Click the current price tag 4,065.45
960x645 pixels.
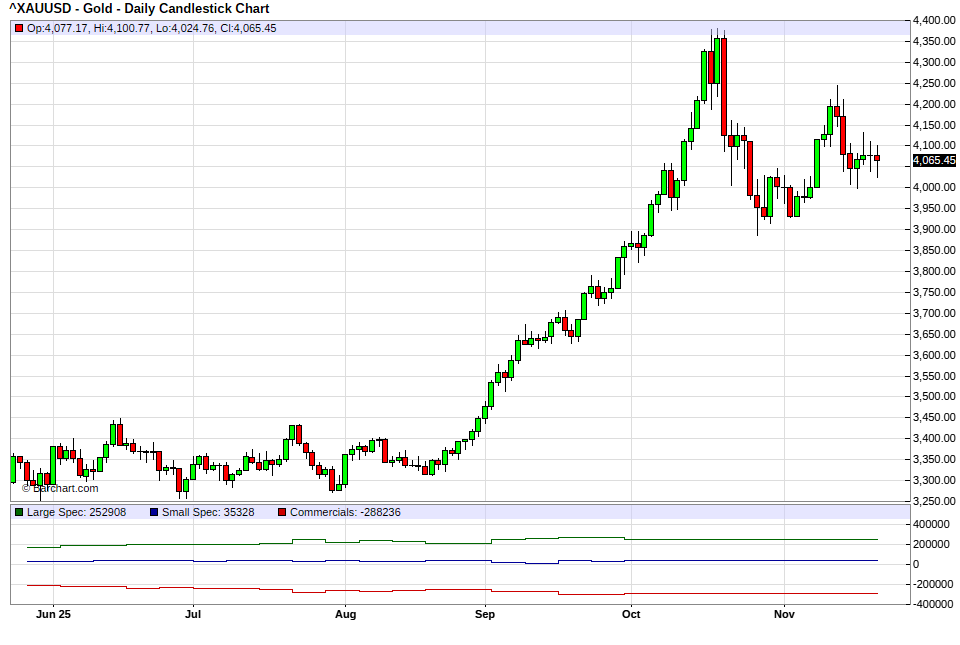point(934,160)
